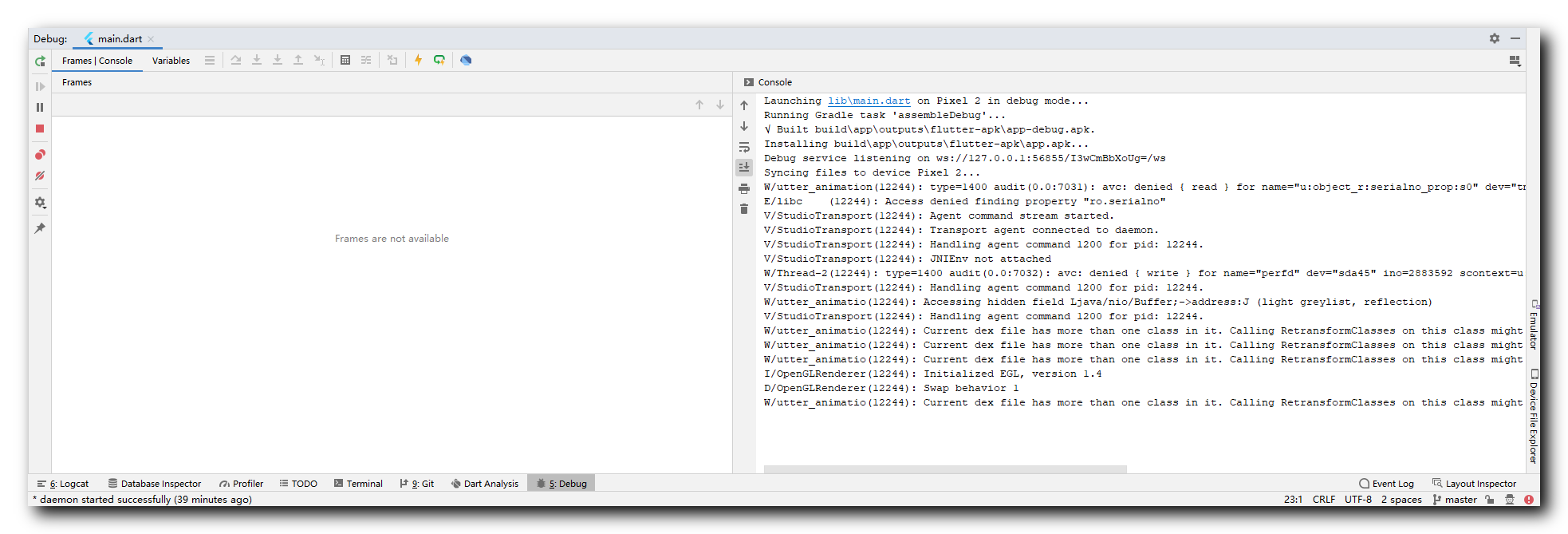Click the inspections profile hat-man icon

pyautogui.click(x=1509, y=500)
